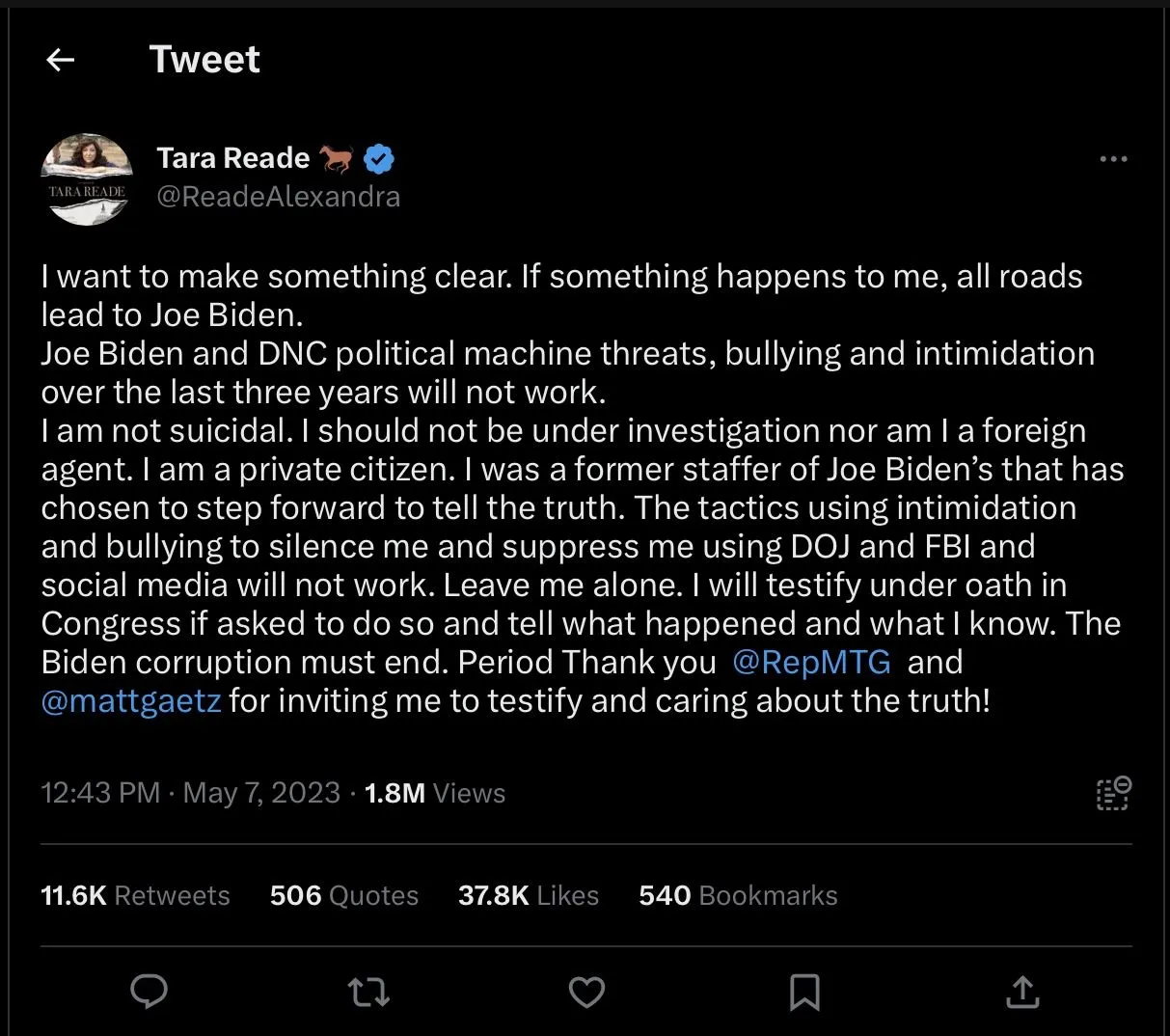Click the 1.8M Views count
The height and width of the screenshot is (1036, 1170).
(x=434, y=793)
